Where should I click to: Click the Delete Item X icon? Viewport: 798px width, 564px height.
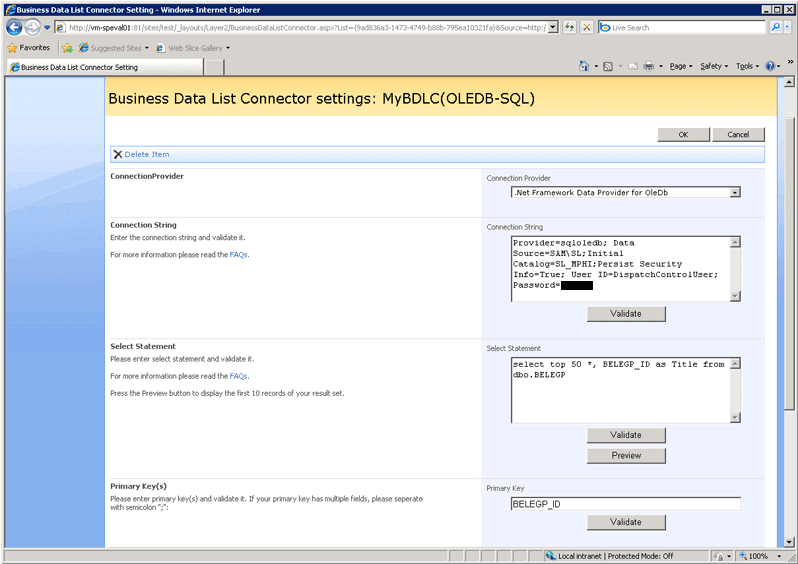click(118, 154)
